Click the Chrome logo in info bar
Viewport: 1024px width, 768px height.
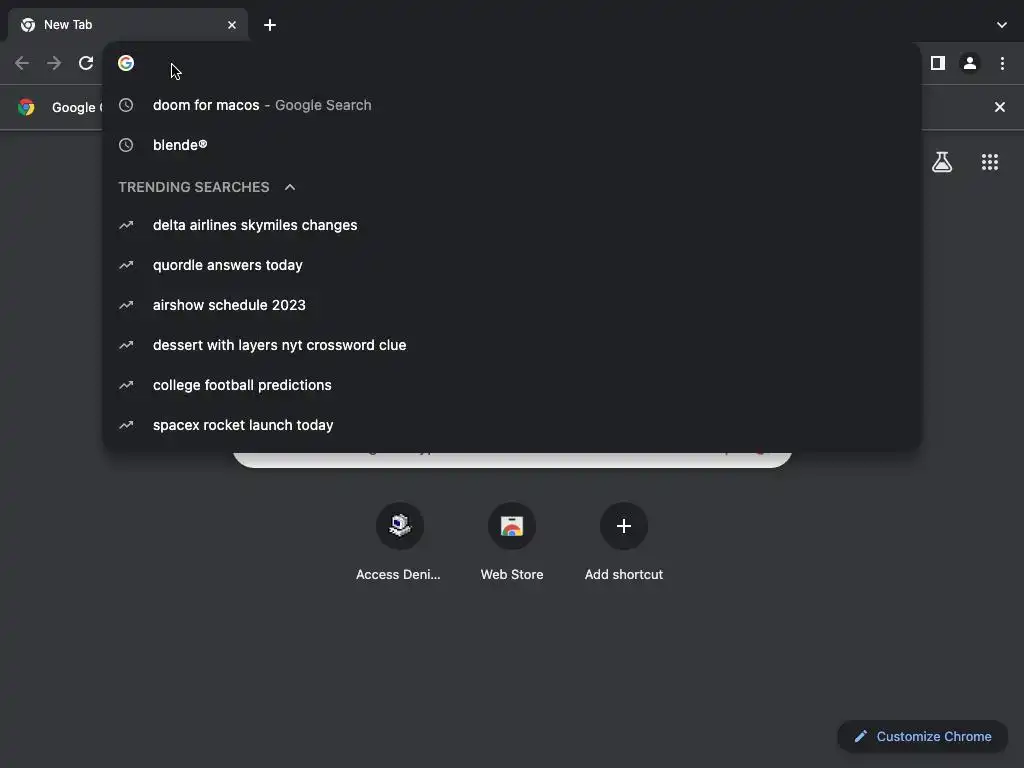coord(26,107)
